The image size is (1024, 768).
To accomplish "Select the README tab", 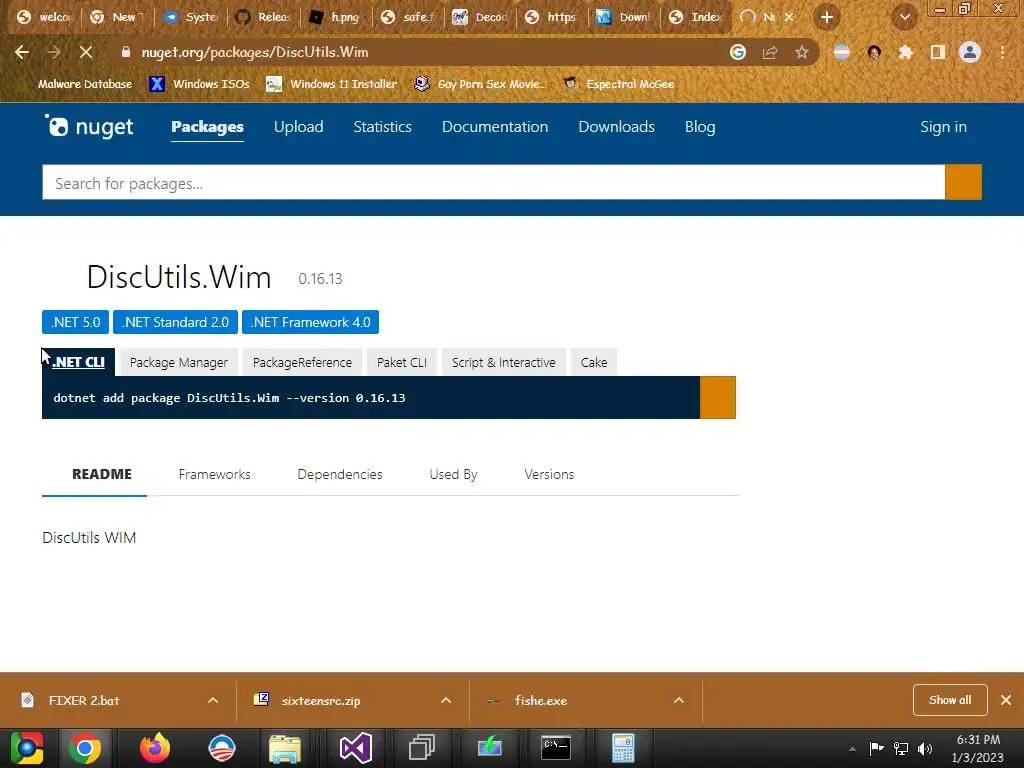I will (101, 474).
